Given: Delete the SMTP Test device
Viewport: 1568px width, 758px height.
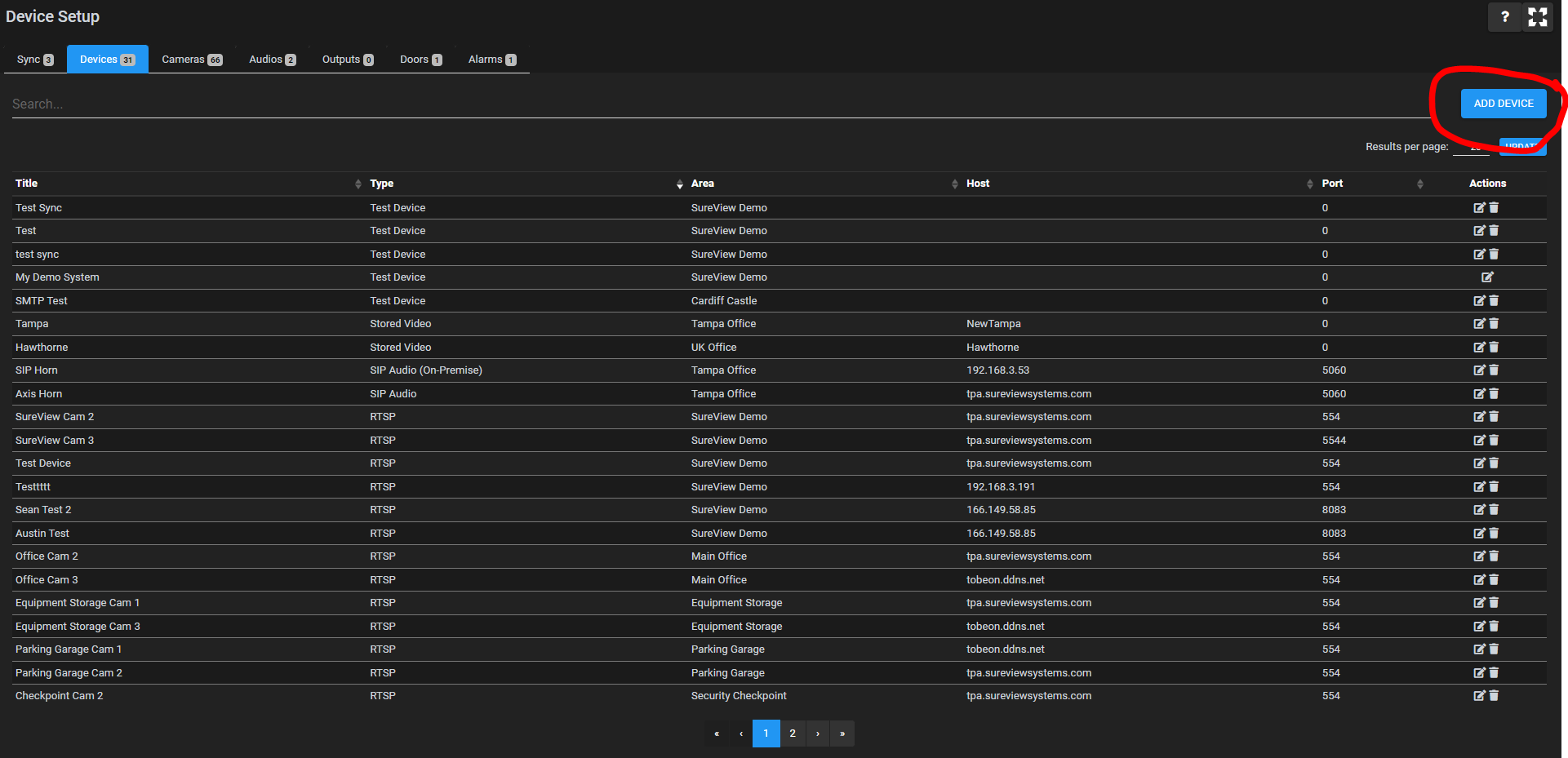Looking at the screenshot, I should tap(1494, 301).
